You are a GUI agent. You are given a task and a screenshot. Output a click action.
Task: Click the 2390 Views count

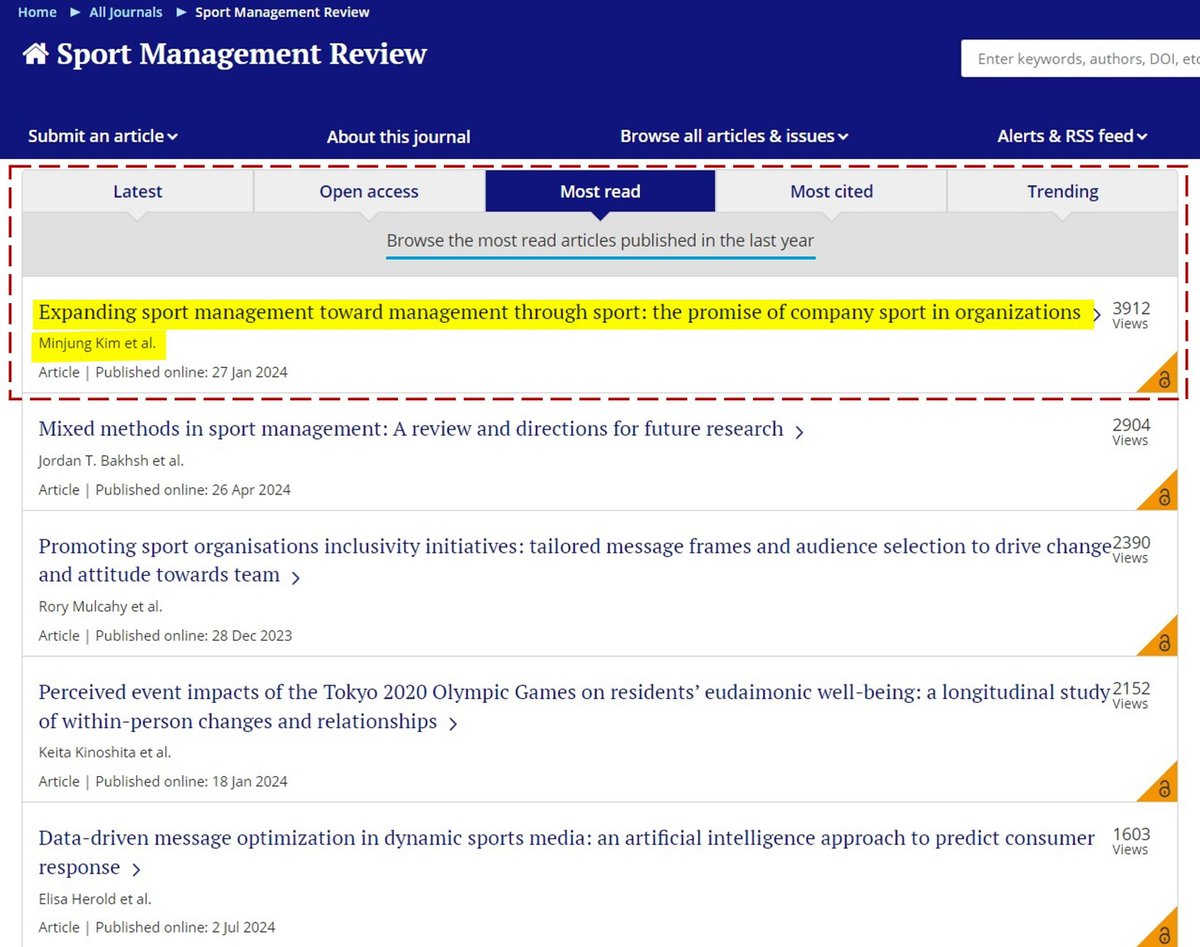(x=1131, y=549)
